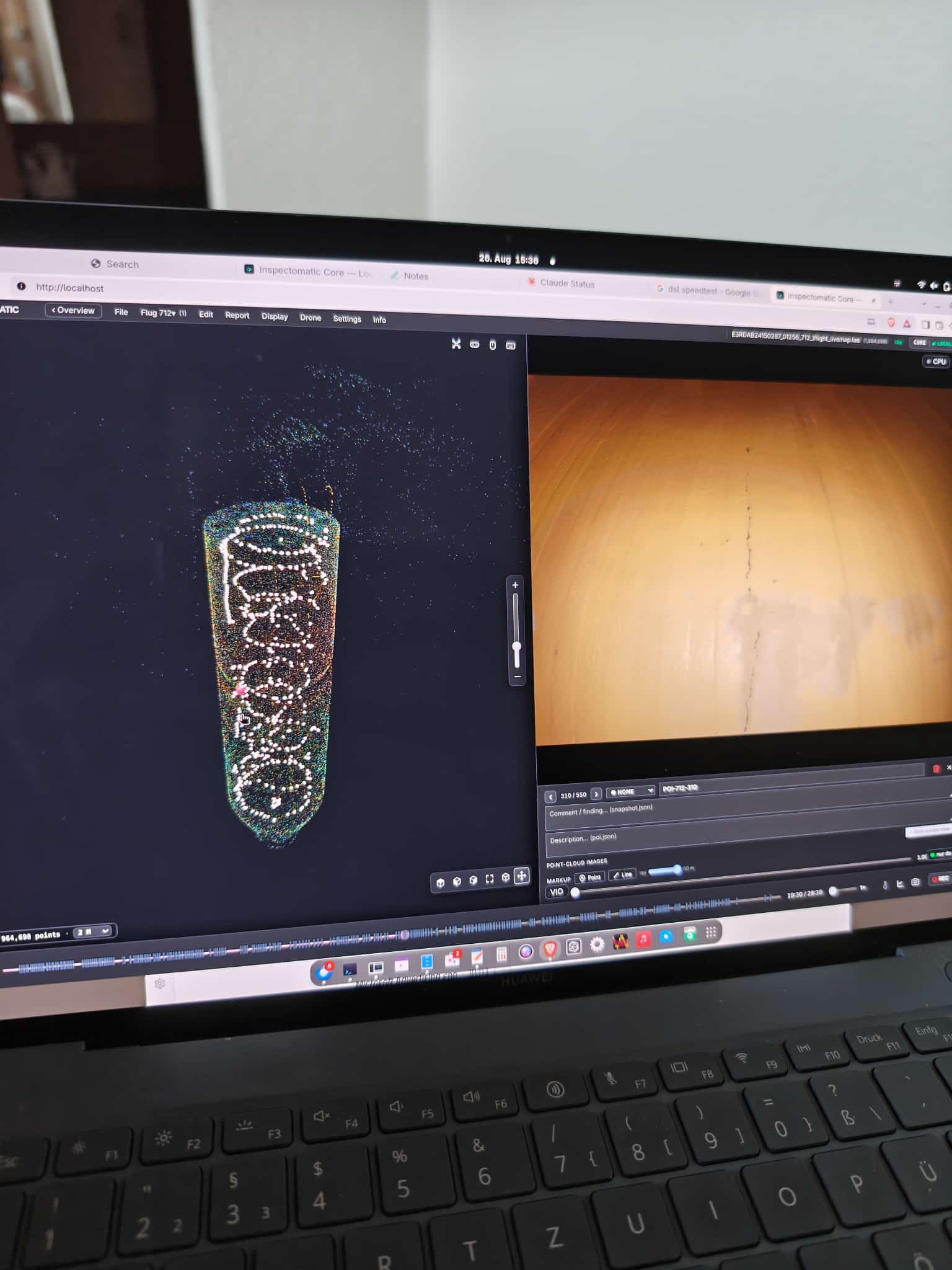Open the Drone menu

coord(311,317)
